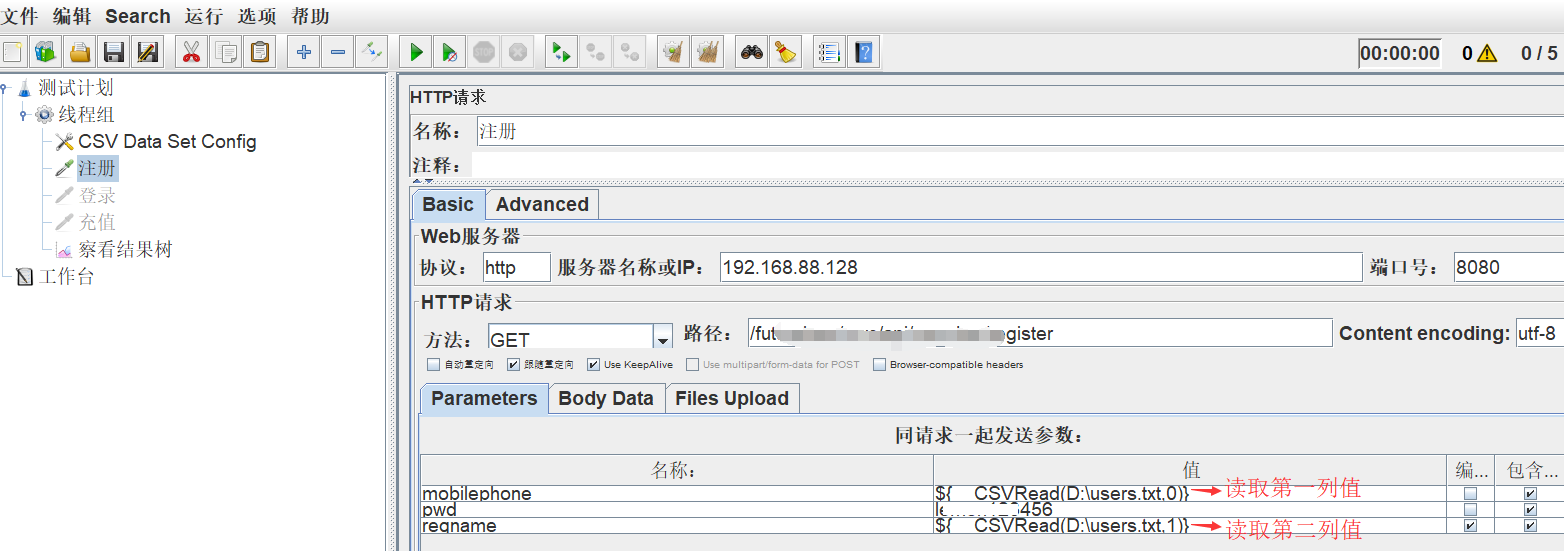The image size is (1564, 551).
Task: Click the 协议 protocol field http
Action: 516,268
